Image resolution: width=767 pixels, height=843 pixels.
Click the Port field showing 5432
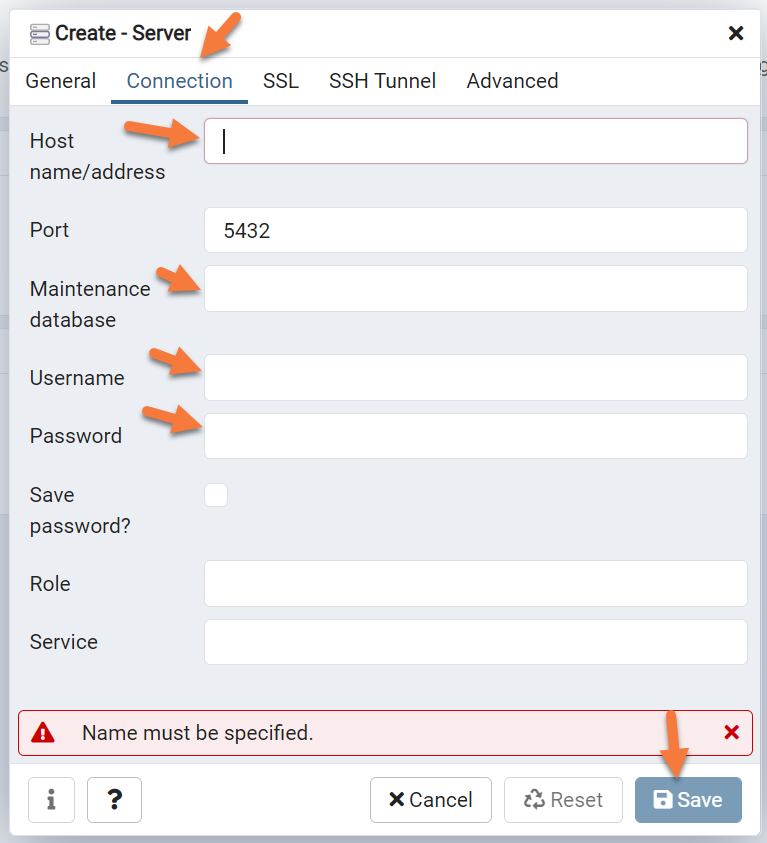(x=476, y=230)
